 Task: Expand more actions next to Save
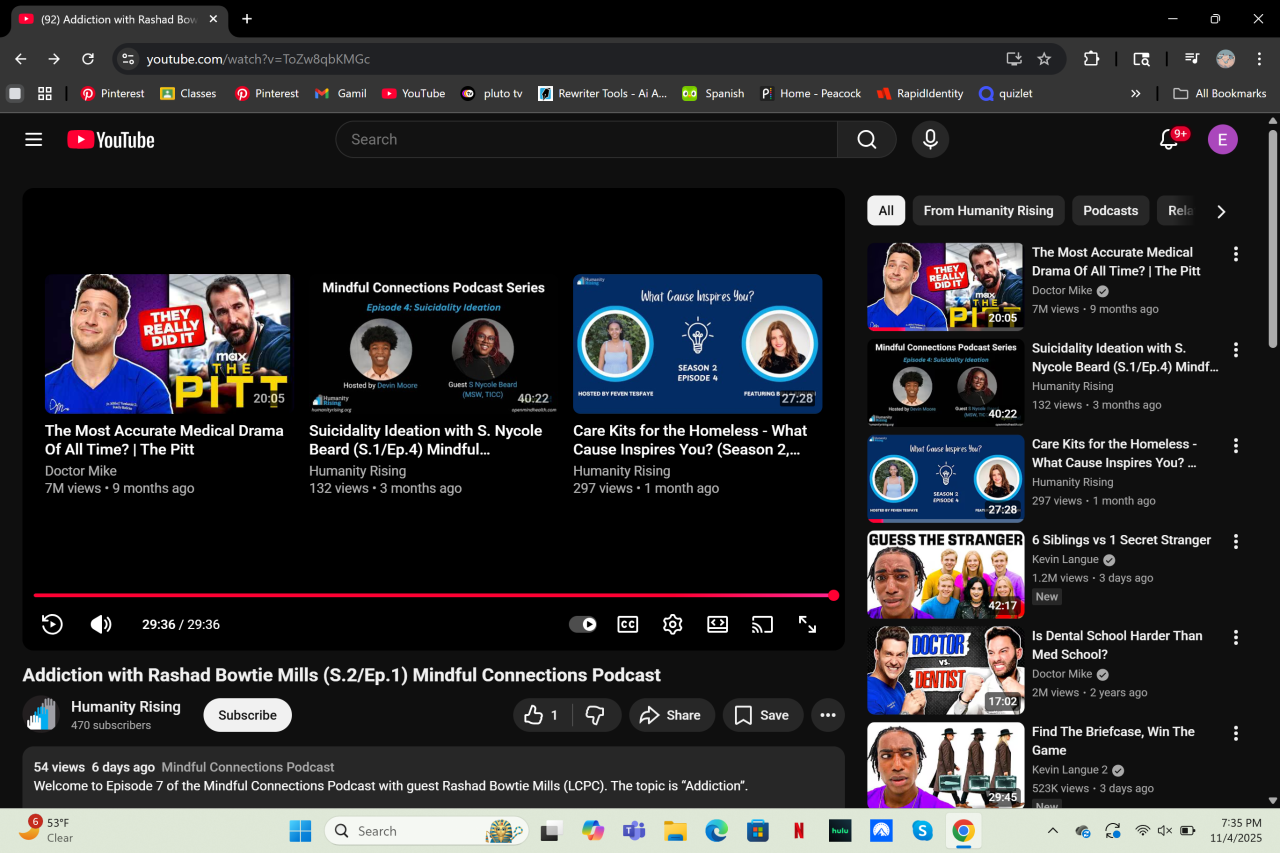pos(827,715)
